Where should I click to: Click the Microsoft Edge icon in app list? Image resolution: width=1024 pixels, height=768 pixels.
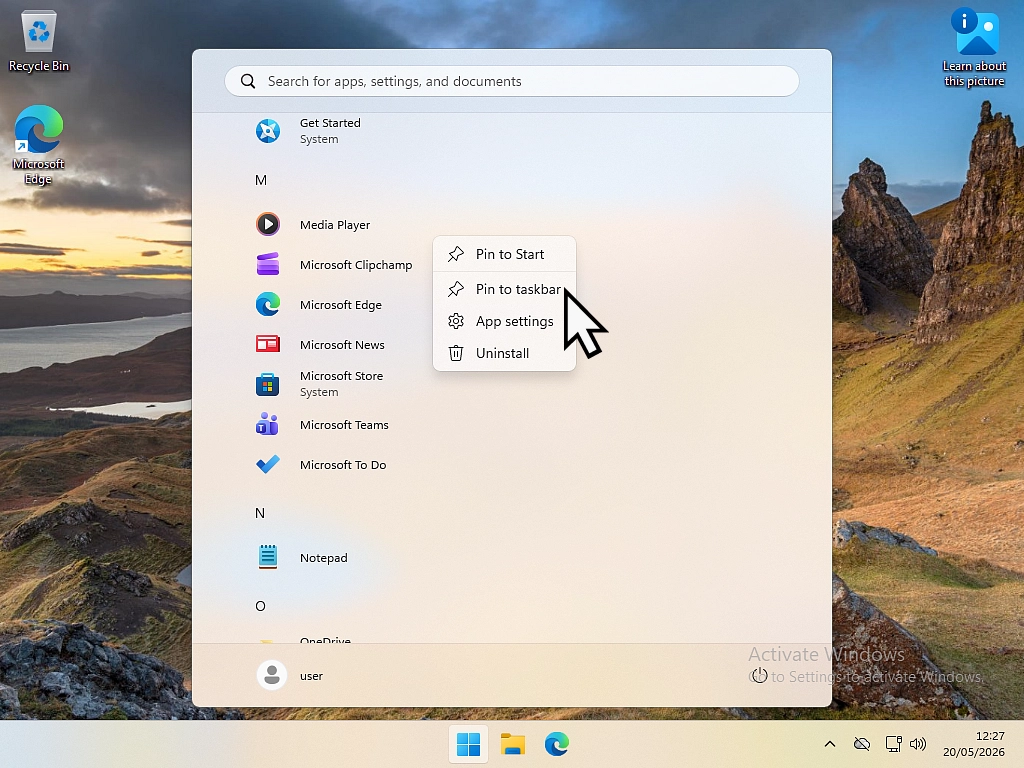pos(268,304)
